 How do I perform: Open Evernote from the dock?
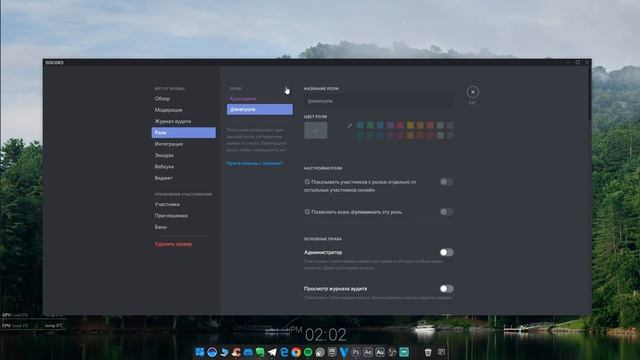[260, 352]
